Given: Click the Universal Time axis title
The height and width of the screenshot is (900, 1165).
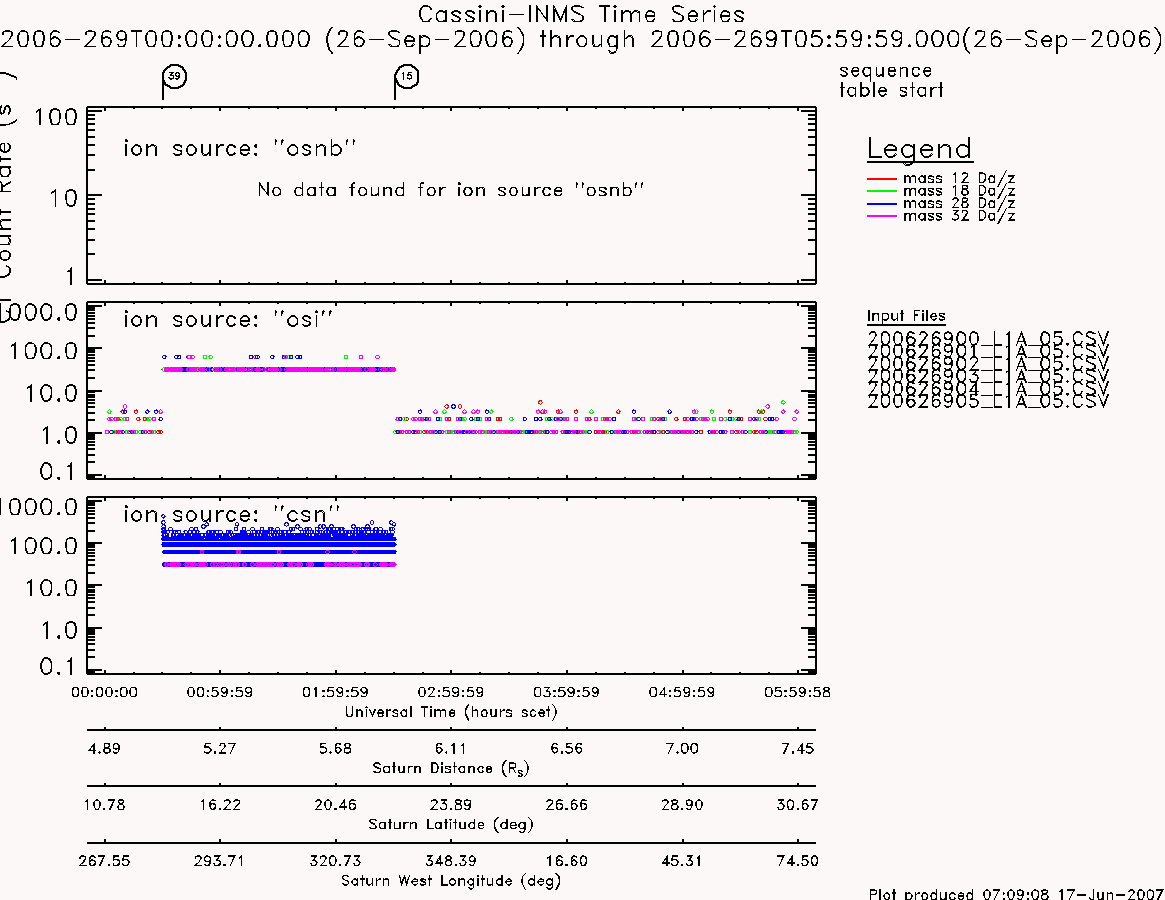Looking at the screenshot, I should coord(451,712).
